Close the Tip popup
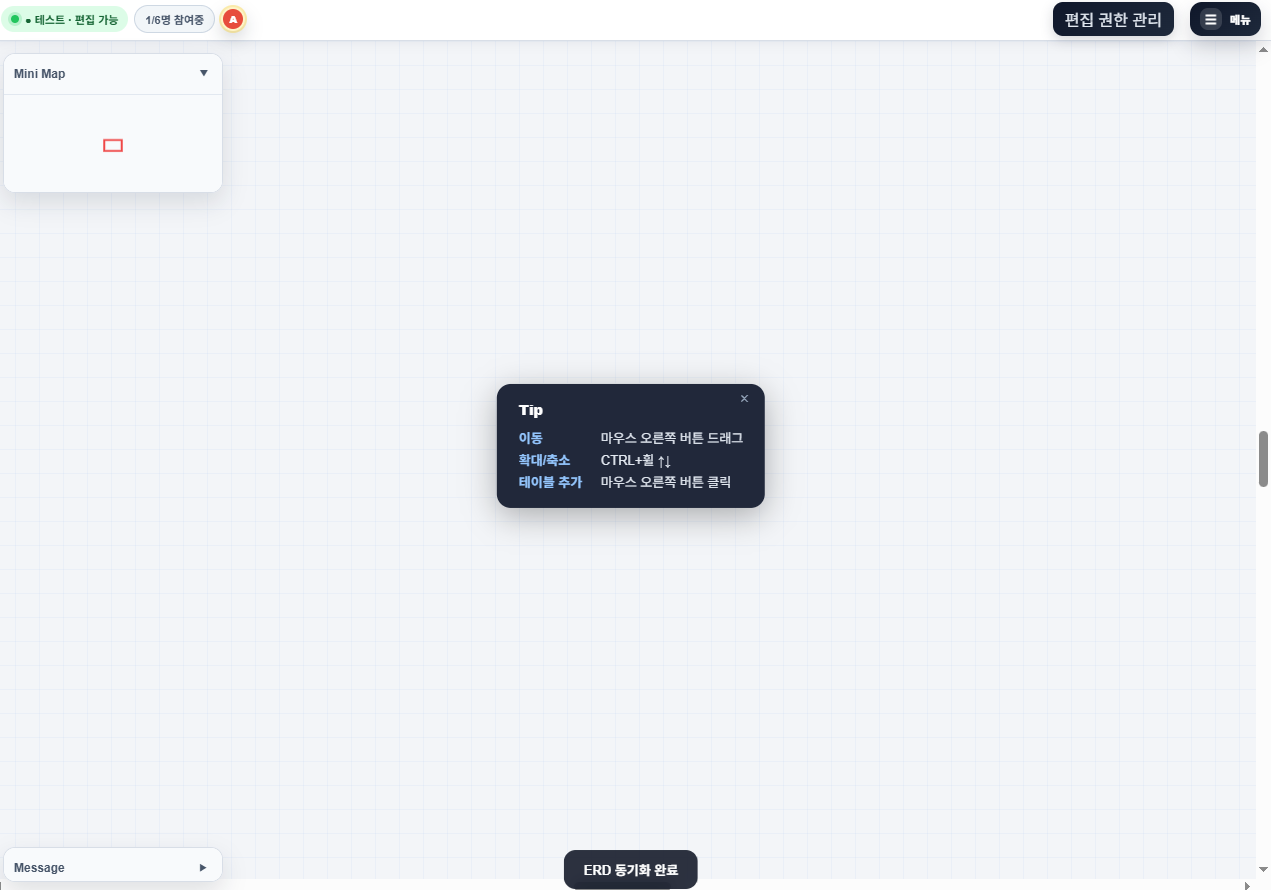 744,399
